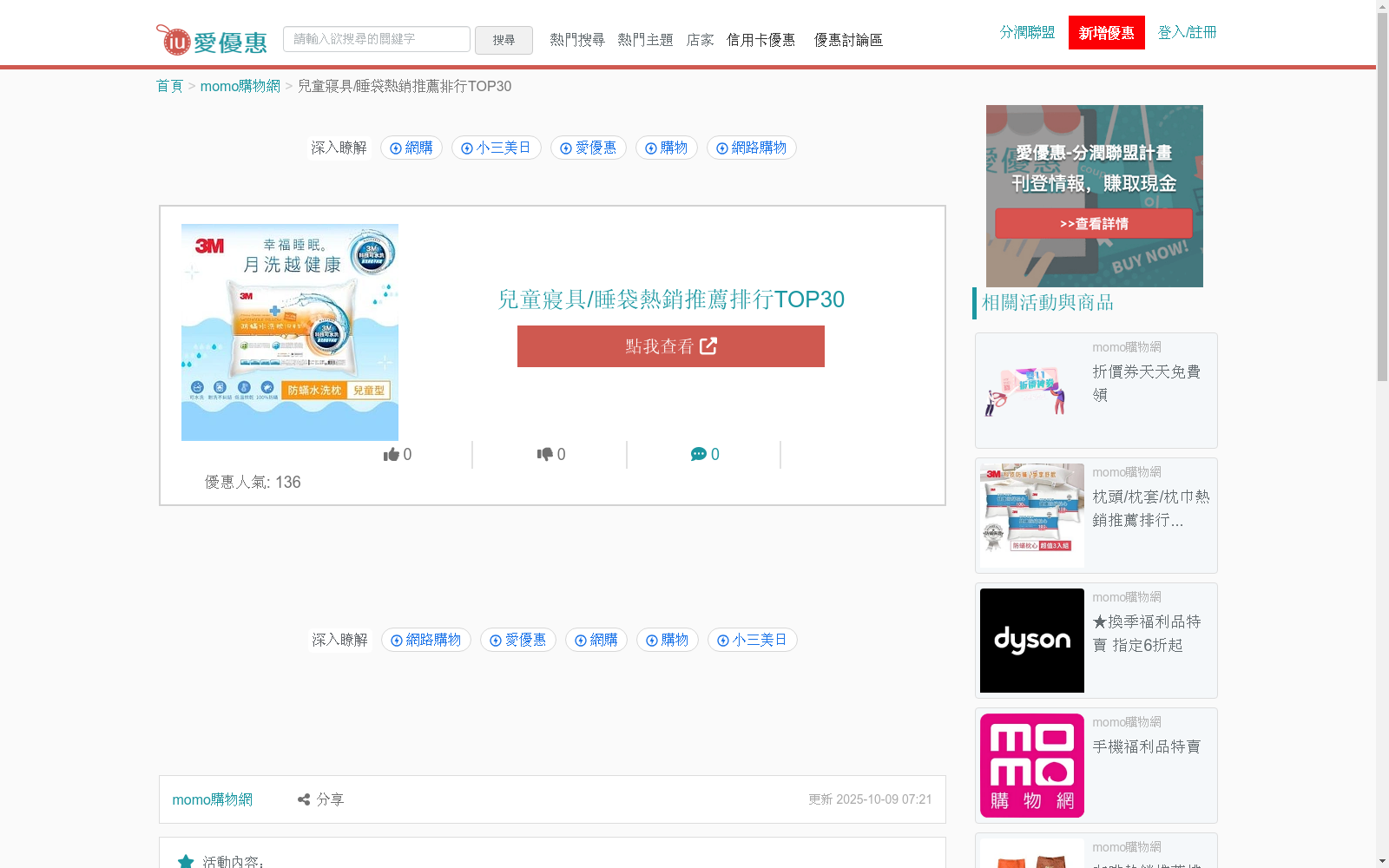Click the dyson logo thumbnail
Image resolution: width=1389 pixels, height=868 pixels.
coord(1032,641)
